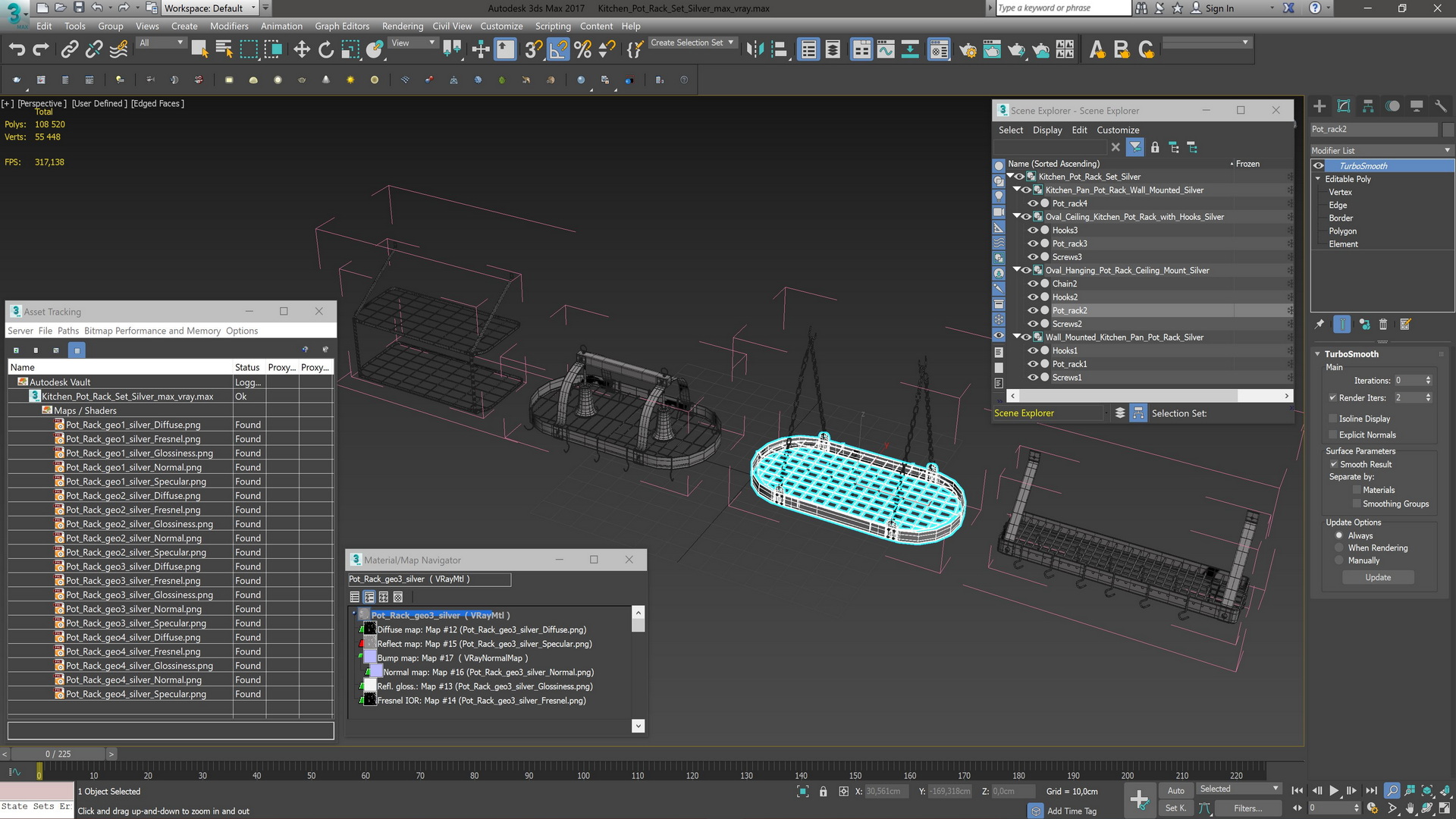The height and width of the screenshot is (819, 1456).
Task: Click the Update button in TurboSmooth
Action: click(x=1378, y=577)
